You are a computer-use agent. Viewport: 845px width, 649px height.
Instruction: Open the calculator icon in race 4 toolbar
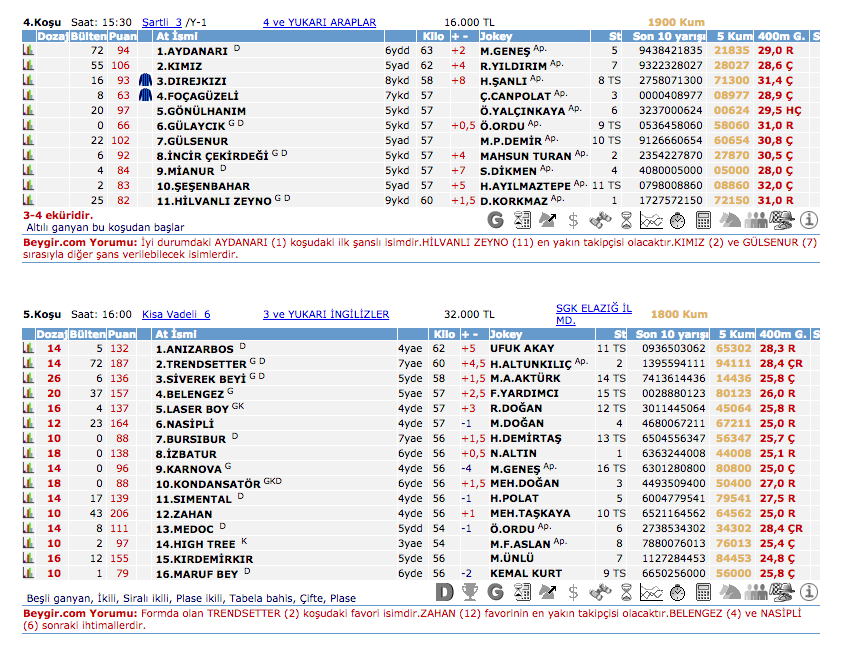[x=703, y=220]
